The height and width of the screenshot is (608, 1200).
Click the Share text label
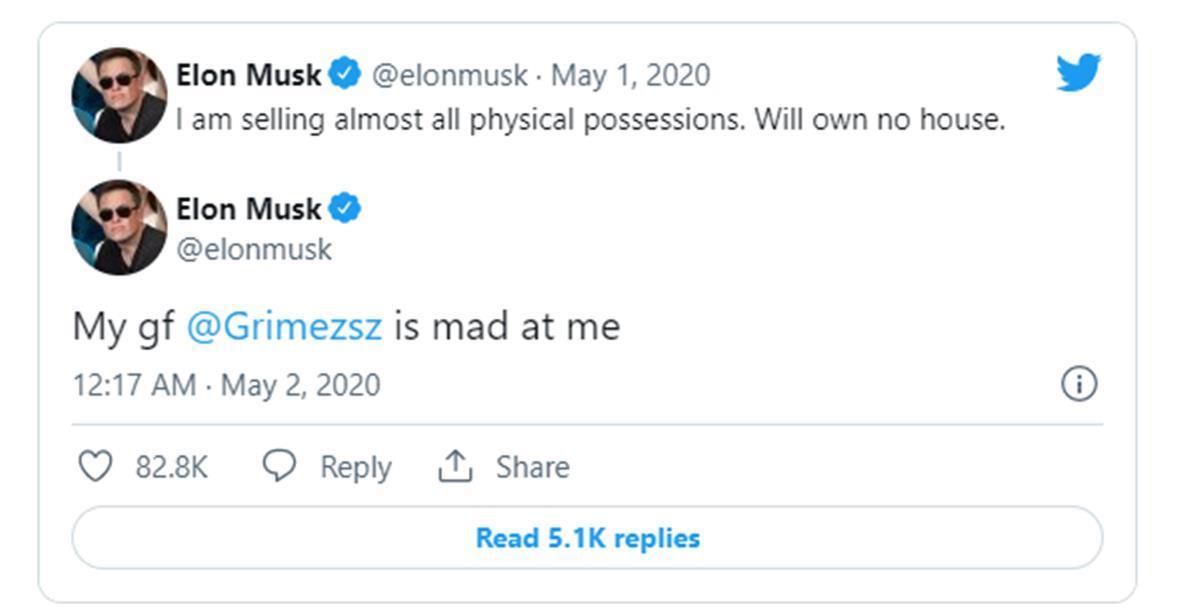coord(533,467)
